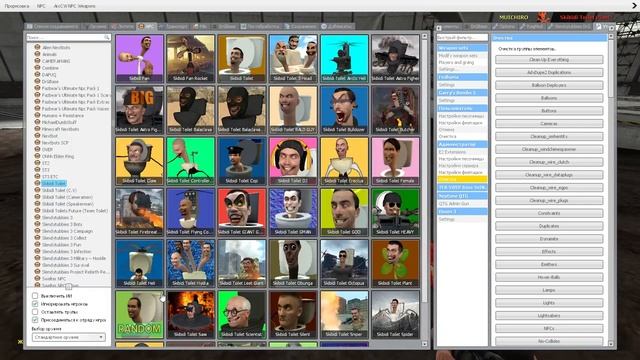Open the E2 Extensions admin entry
The height and width of the screenshot is (360, 640).
tap(452, 152)
